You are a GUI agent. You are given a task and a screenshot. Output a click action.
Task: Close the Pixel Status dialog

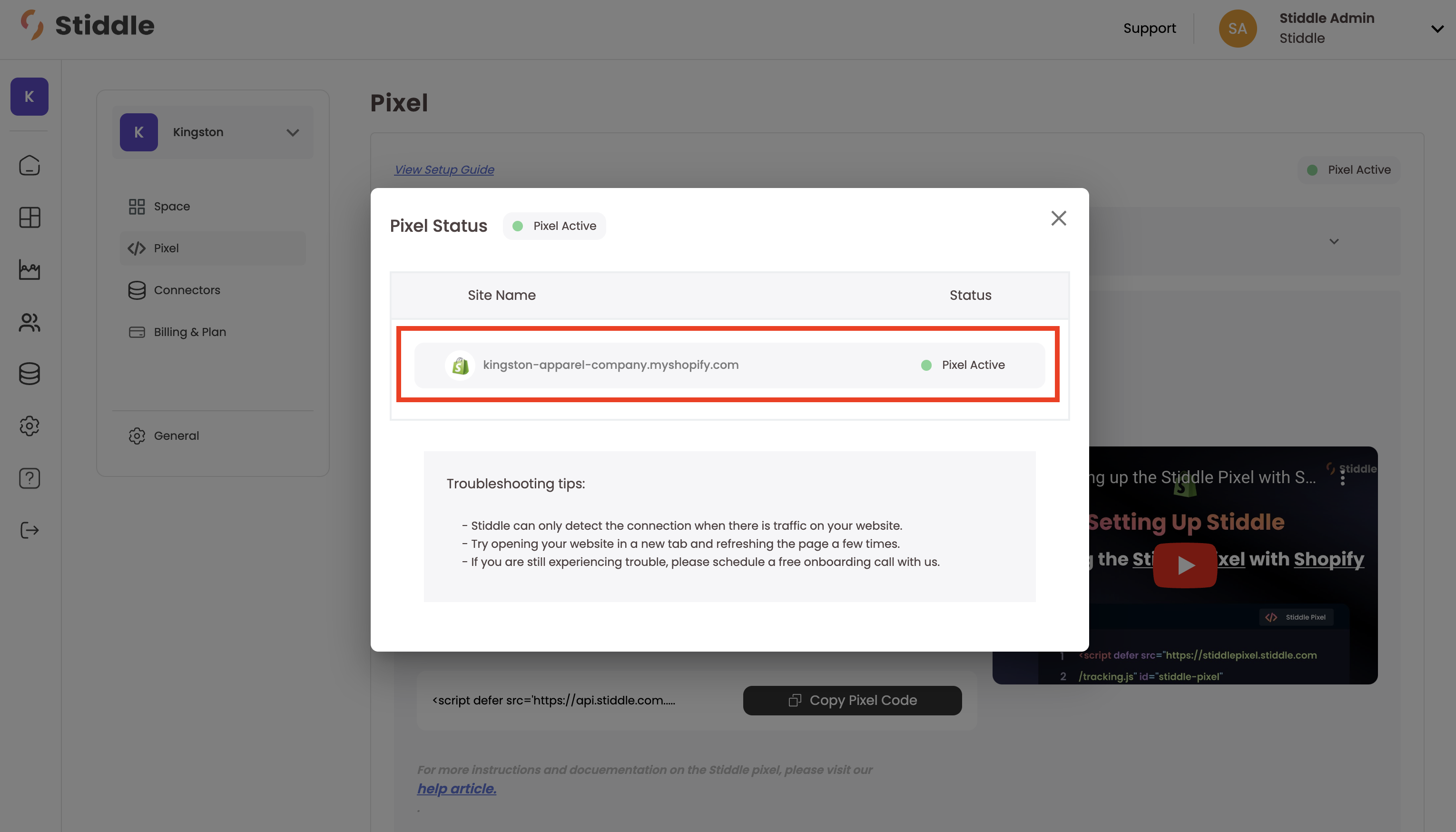1058,218
